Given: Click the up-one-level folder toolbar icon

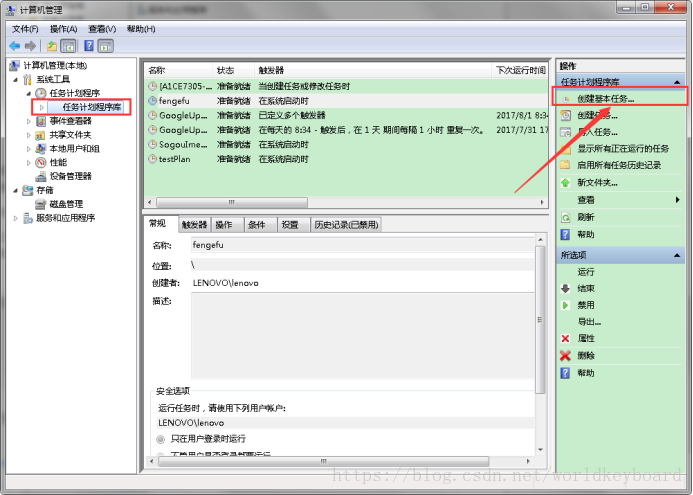Looking at the screenshot, I should [x=52, y=46].
